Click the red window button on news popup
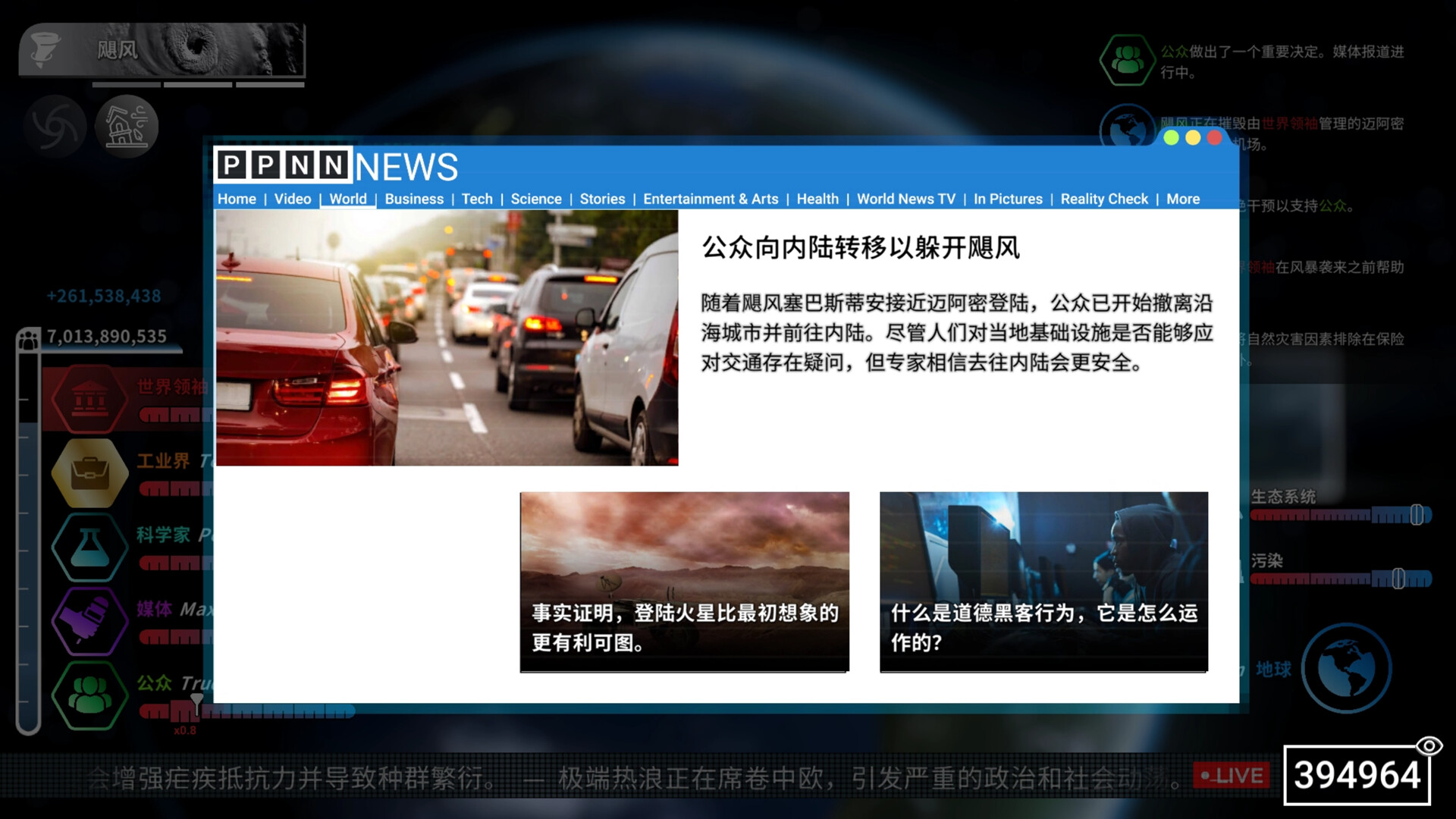This screenshot has width=1456, height=819. 1214,137
